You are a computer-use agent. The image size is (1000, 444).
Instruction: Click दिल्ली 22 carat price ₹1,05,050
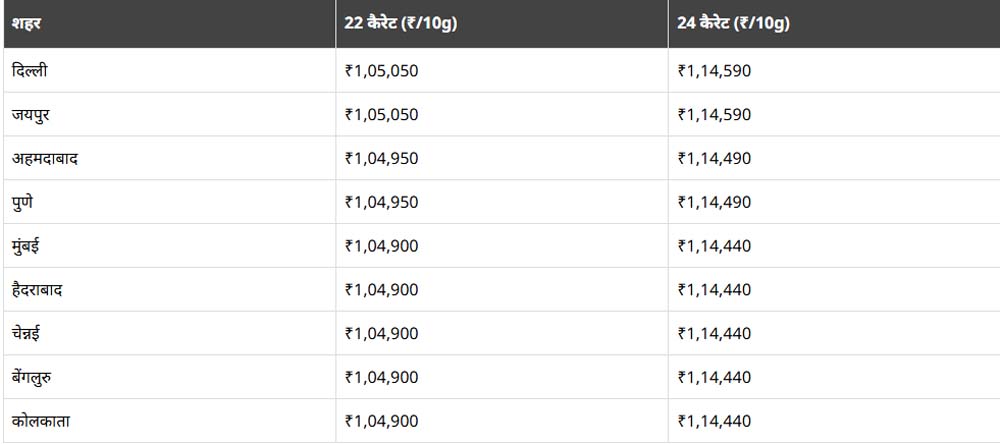pyautogui.click(x=381, y=71)
